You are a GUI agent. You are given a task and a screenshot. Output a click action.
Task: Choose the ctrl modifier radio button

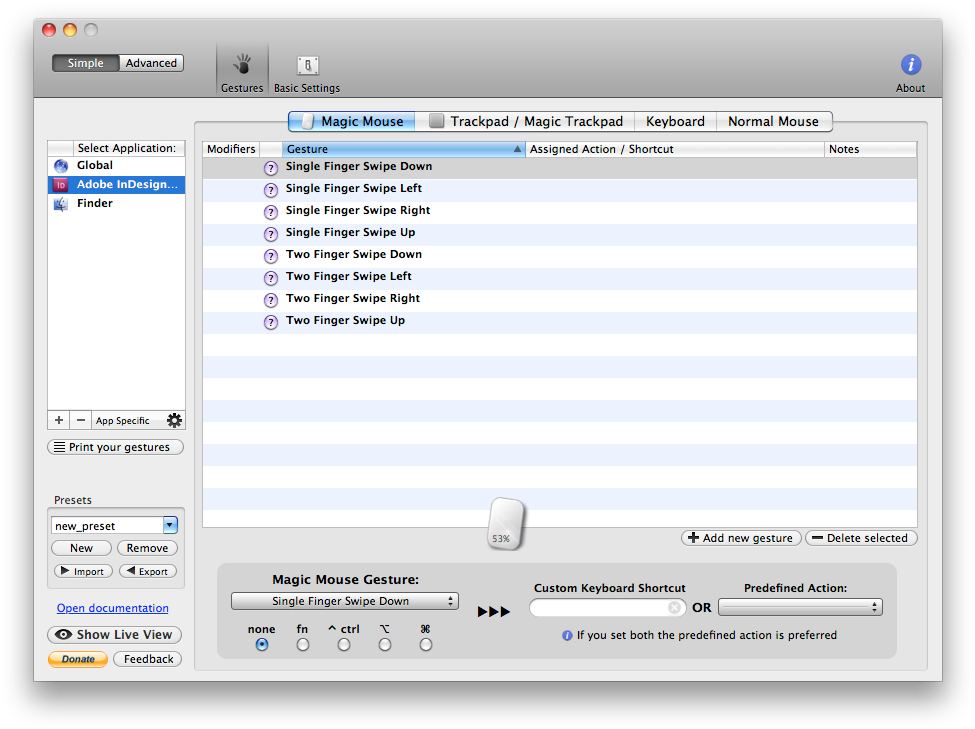click(343, 645)
